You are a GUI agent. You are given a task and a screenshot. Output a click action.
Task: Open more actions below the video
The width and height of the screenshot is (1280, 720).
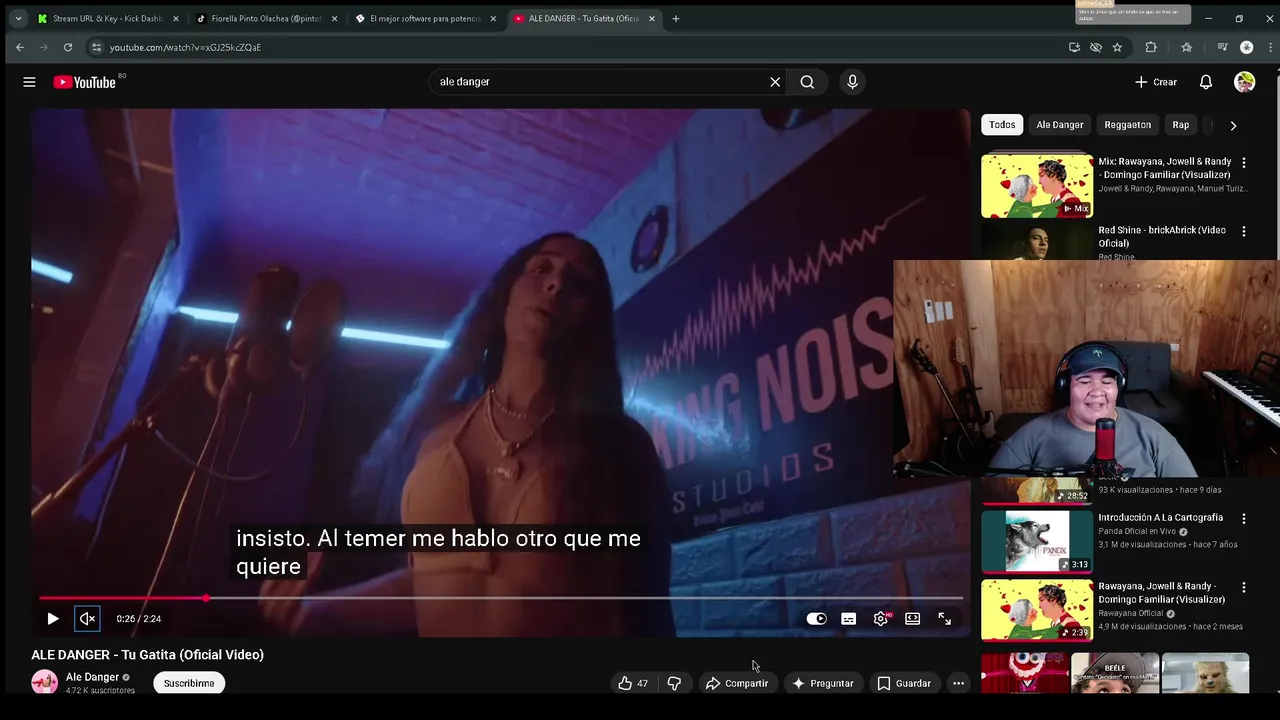tap(958, 683)
